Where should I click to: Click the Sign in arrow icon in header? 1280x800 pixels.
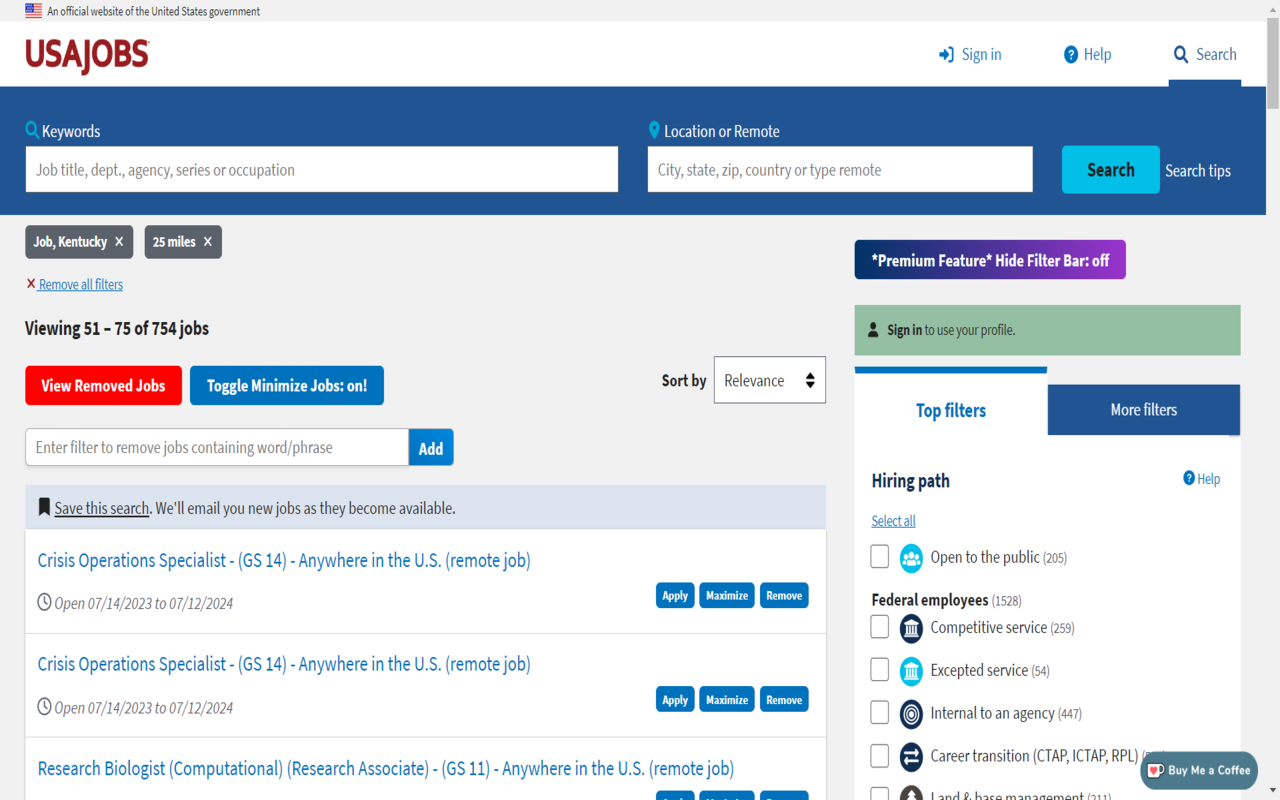(946, 55)
